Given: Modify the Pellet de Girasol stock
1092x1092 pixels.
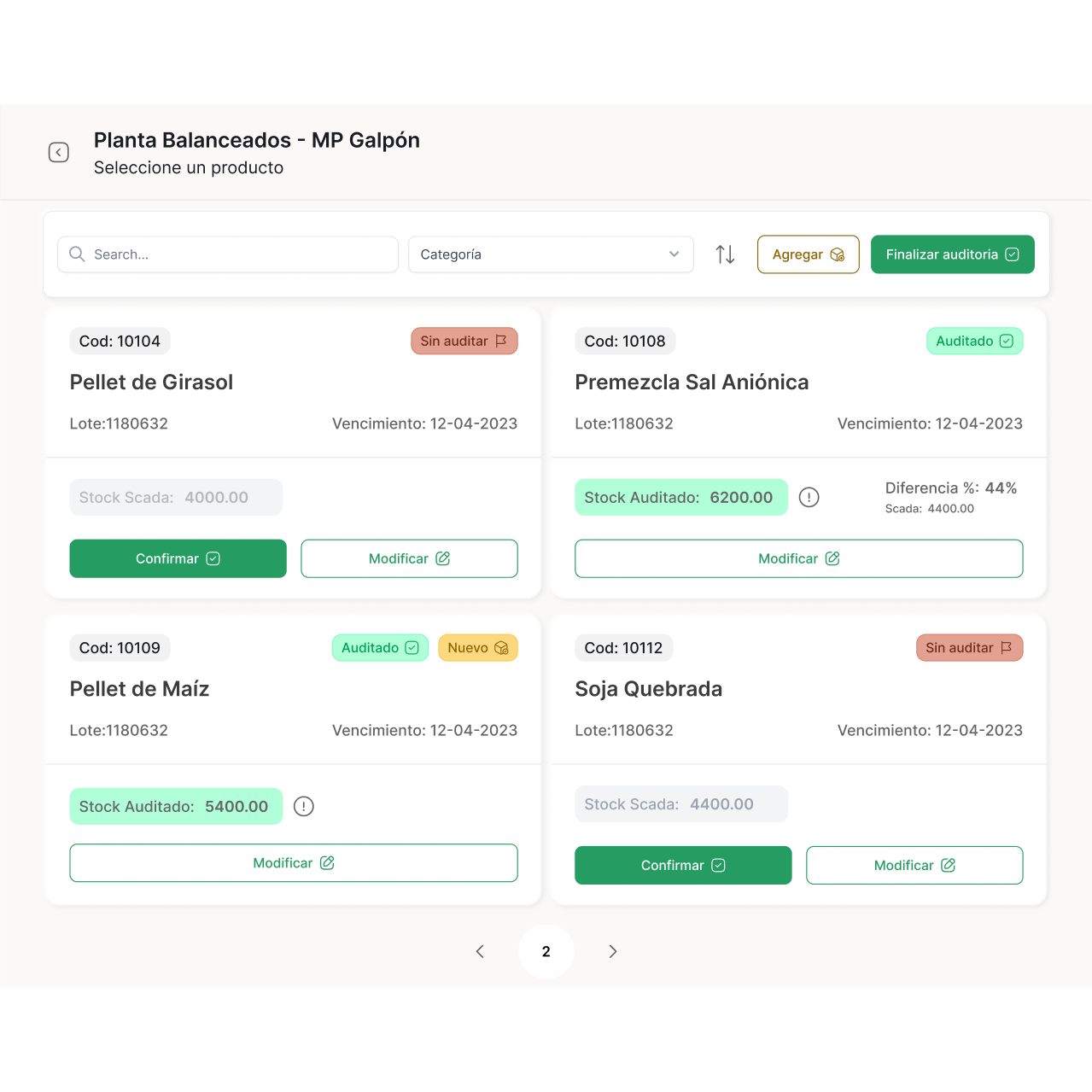Looking at the screenshot, I should (x=409, y=558).
